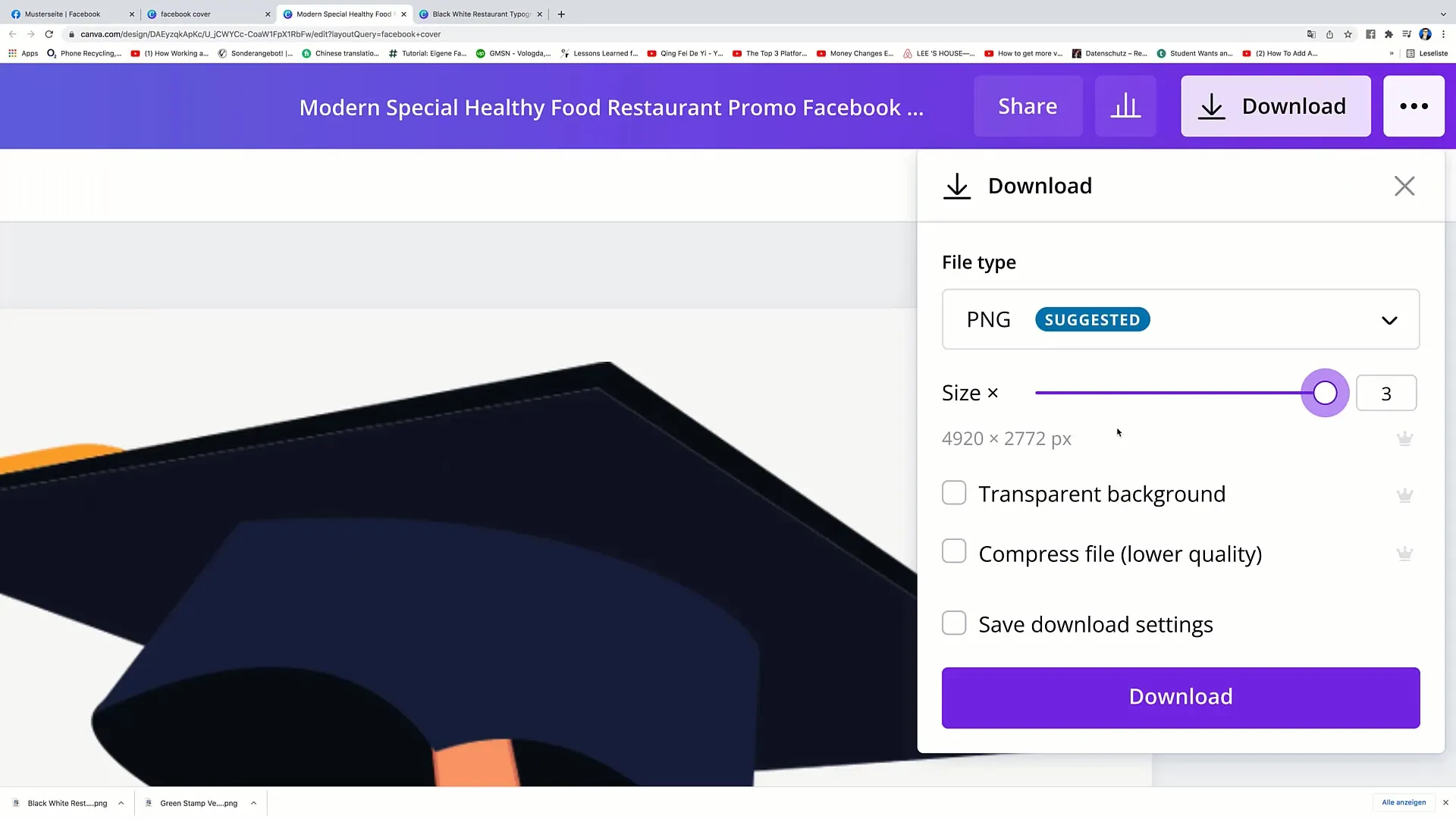
Task: Click the crown icon beside Transparent background
Action: [1404, 495]
